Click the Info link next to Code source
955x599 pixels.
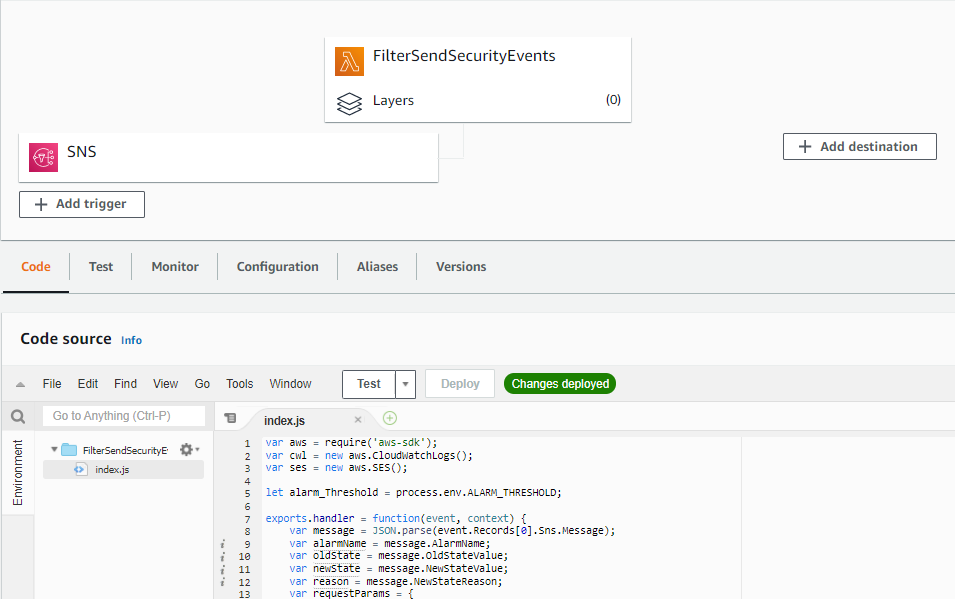(131, 340)
